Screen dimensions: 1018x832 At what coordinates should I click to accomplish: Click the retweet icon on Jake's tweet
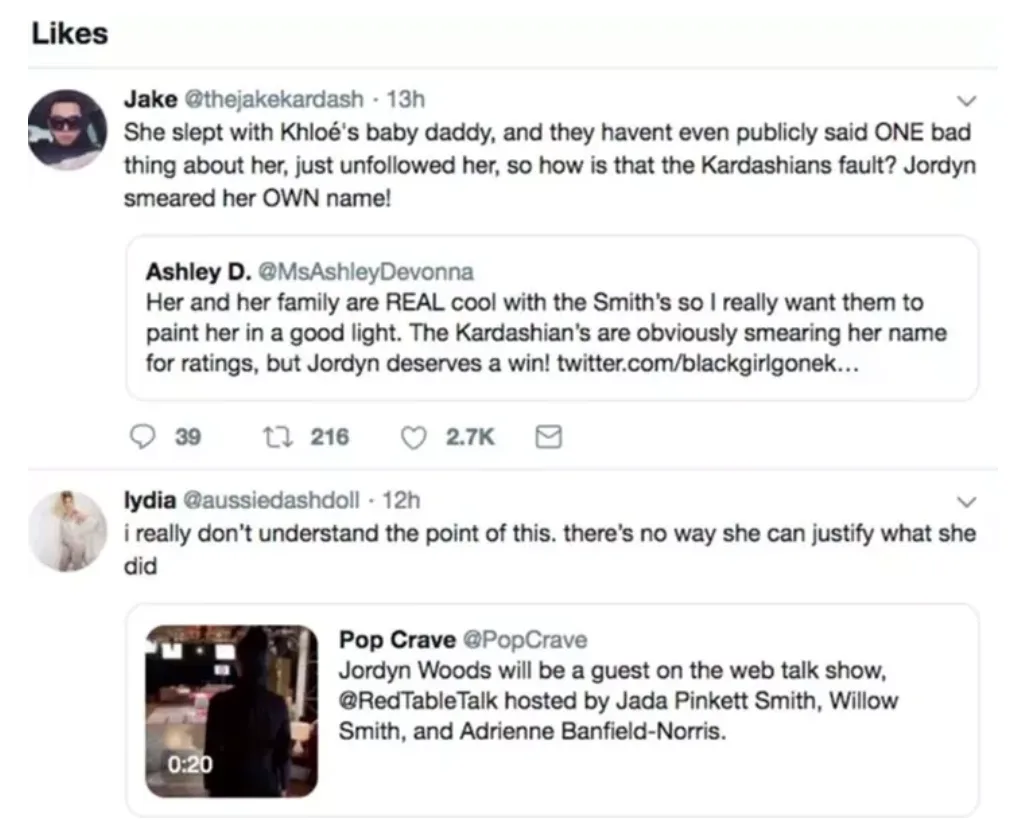pyautogui.click(x=278, y=436)
